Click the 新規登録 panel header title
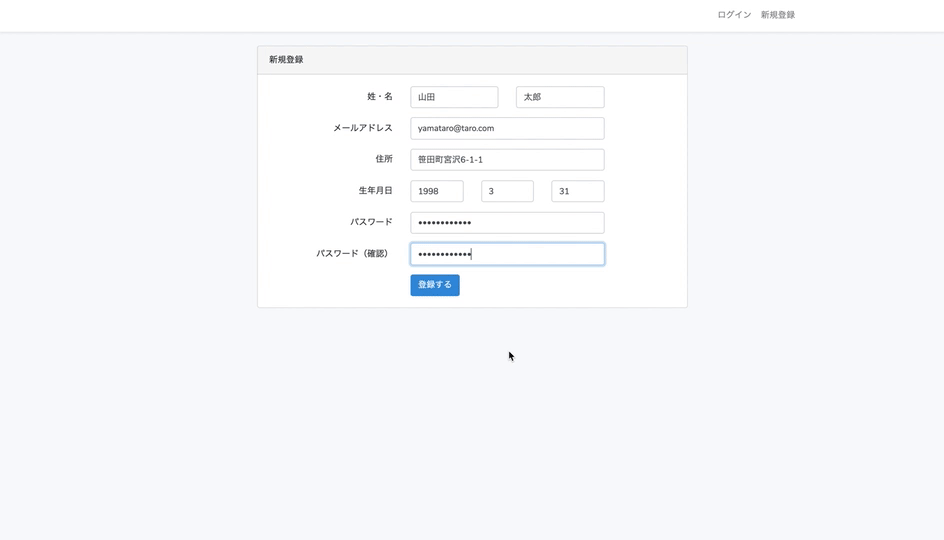The width and height of the screenshot is (944, 540). [x=286, y=60]
